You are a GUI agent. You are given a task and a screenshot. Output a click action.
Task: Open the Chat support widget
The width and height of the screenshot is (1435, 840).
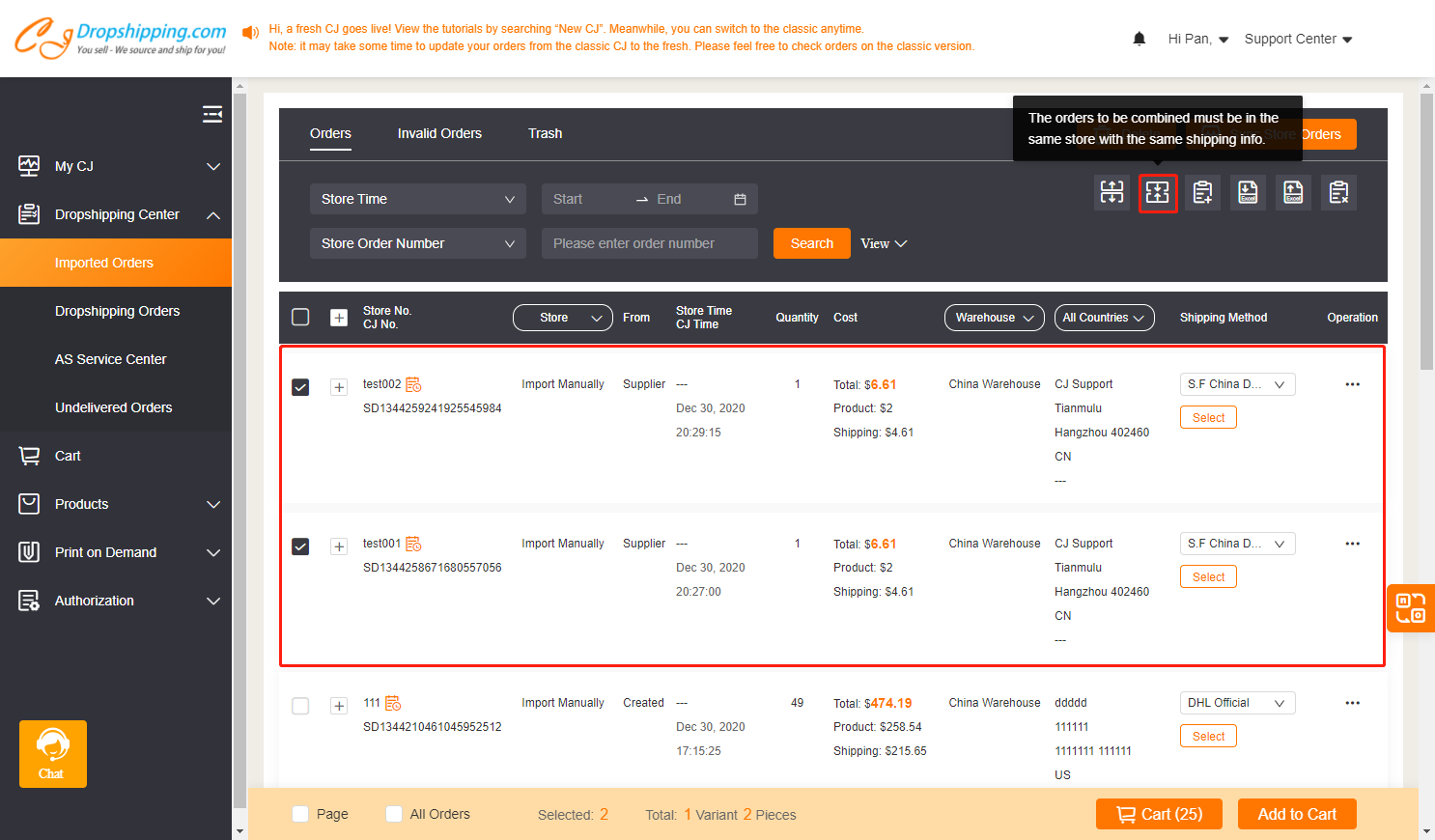tap(52, 753)
